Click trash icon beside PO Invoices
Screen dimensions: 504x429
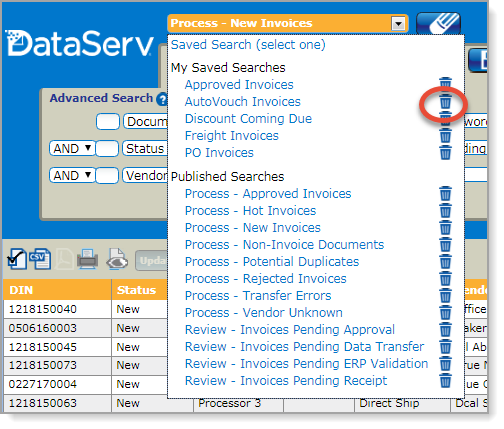pyautogui.click(x=445, y=152)
